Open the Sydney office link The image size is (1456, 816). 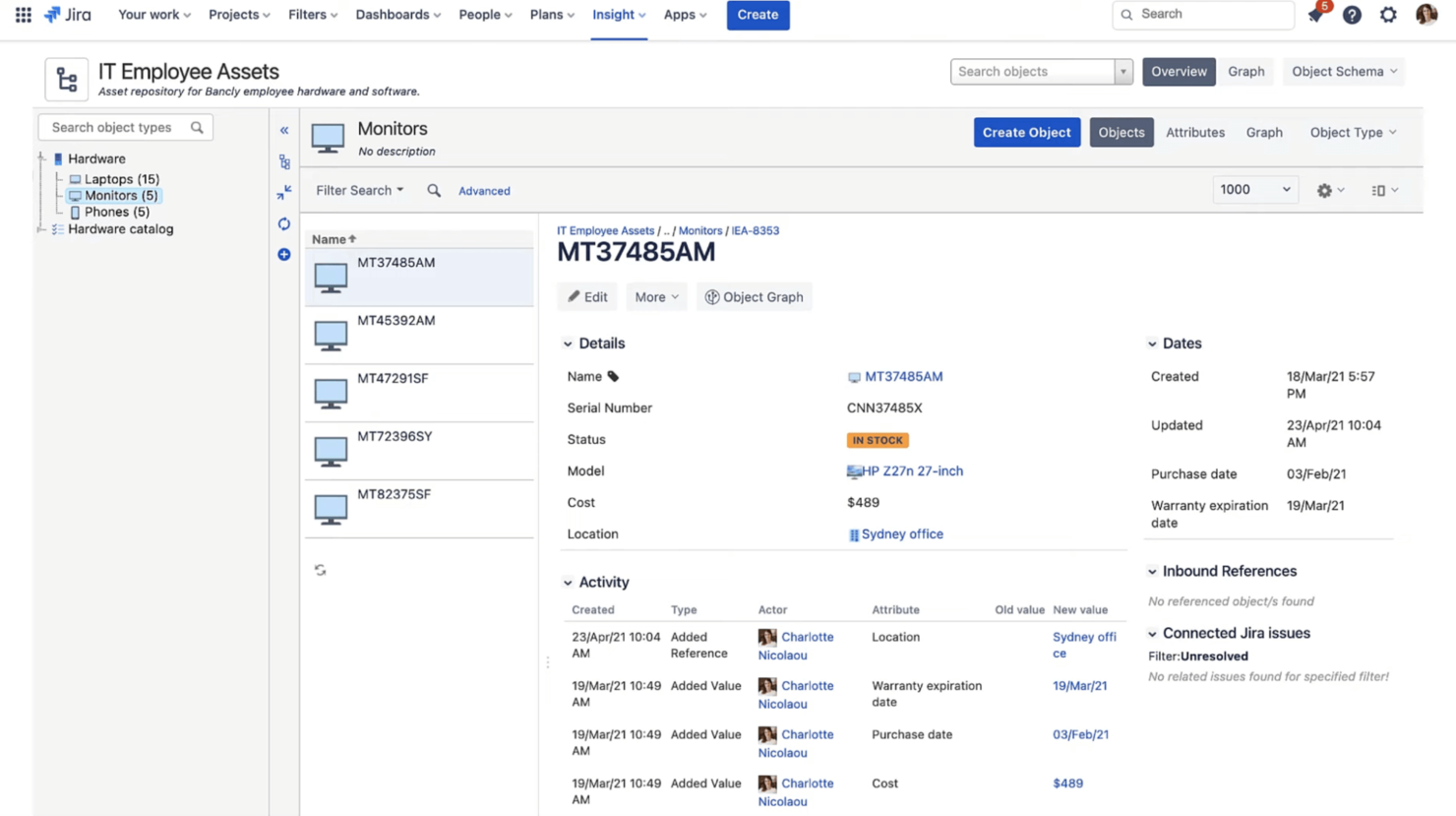tap(902, 534)
